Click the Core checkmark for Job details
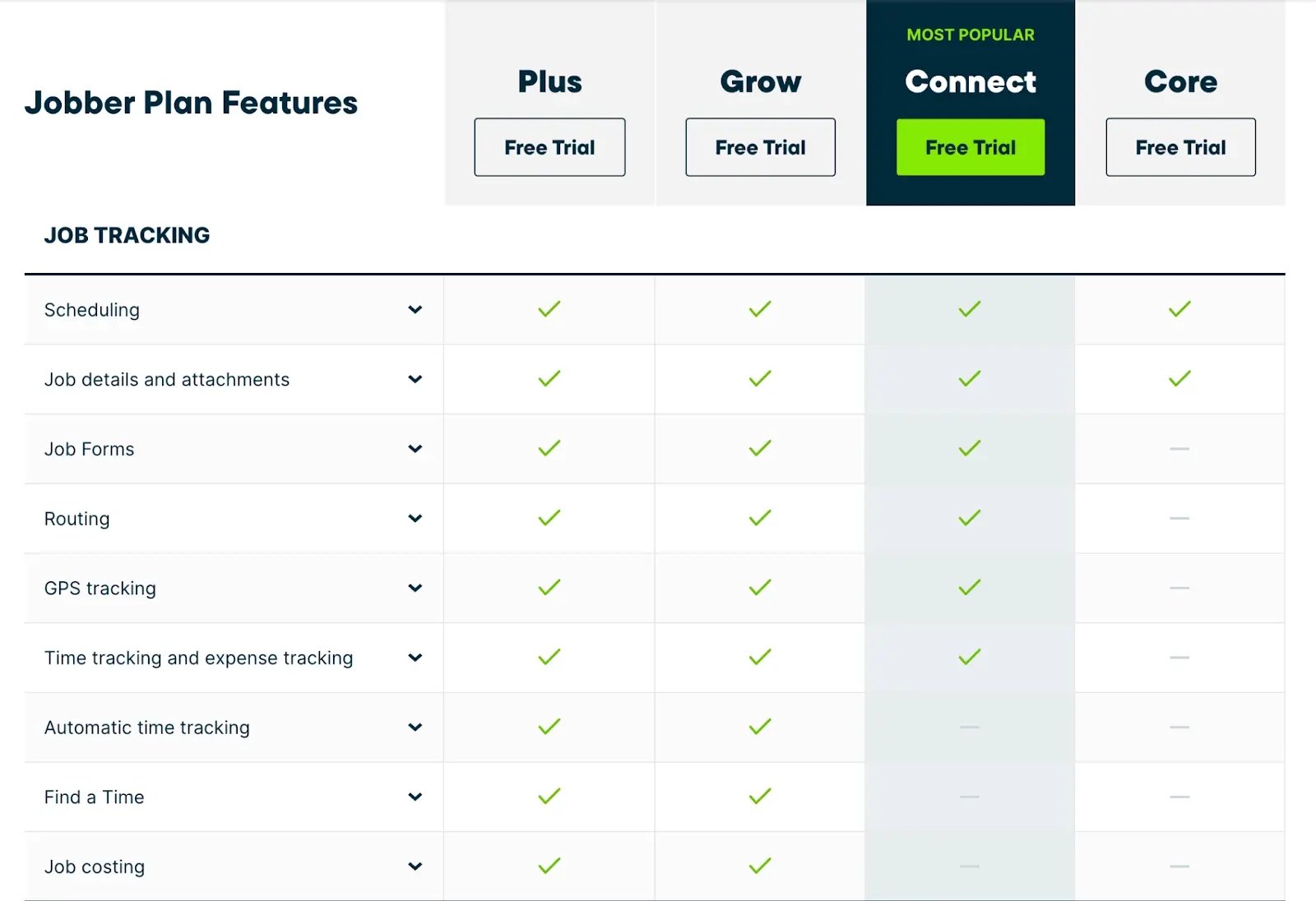1316x901 pixels. pos(1180,379)
